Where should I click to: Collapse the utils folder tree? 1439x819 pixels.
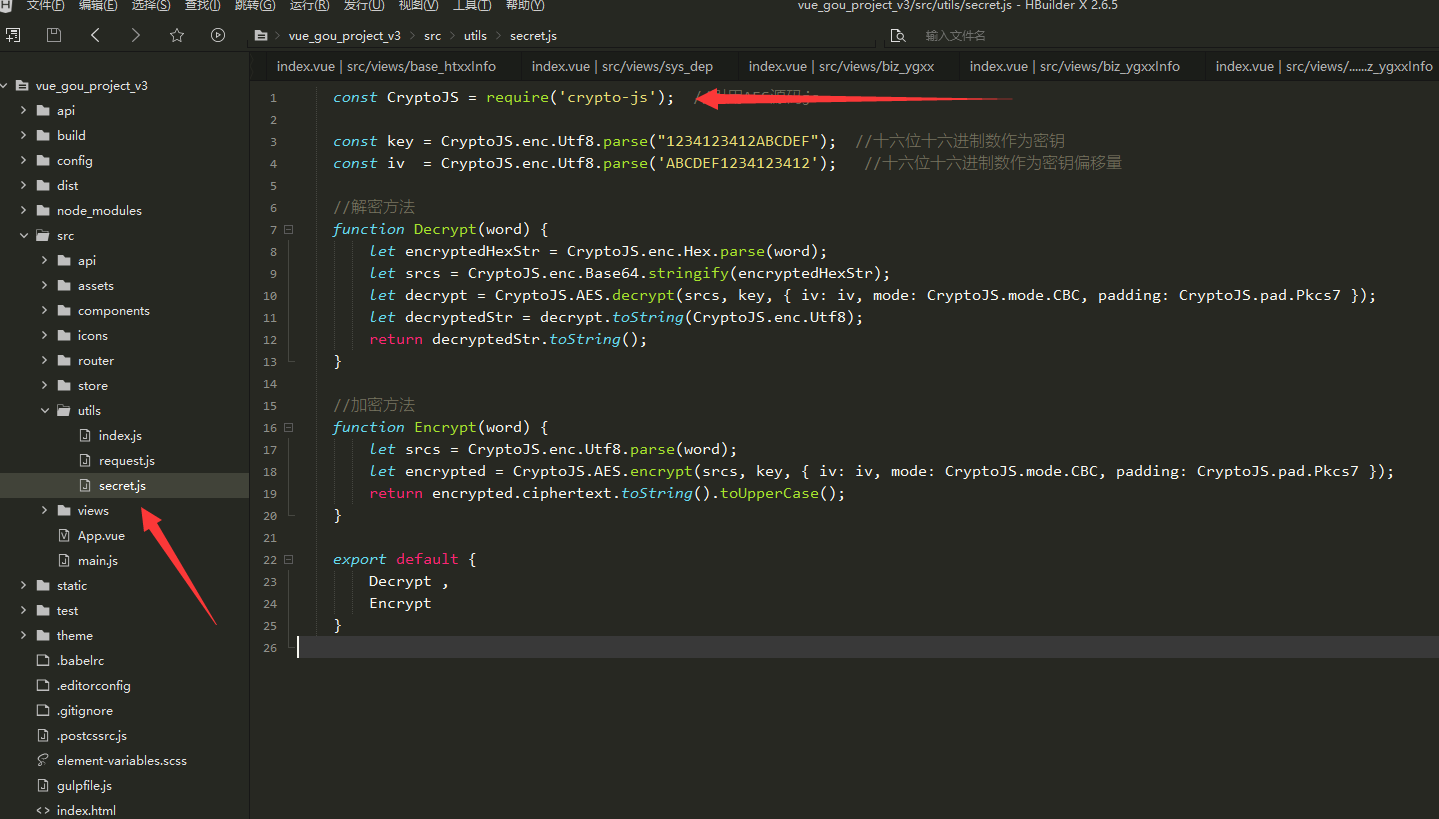[44, 410]
